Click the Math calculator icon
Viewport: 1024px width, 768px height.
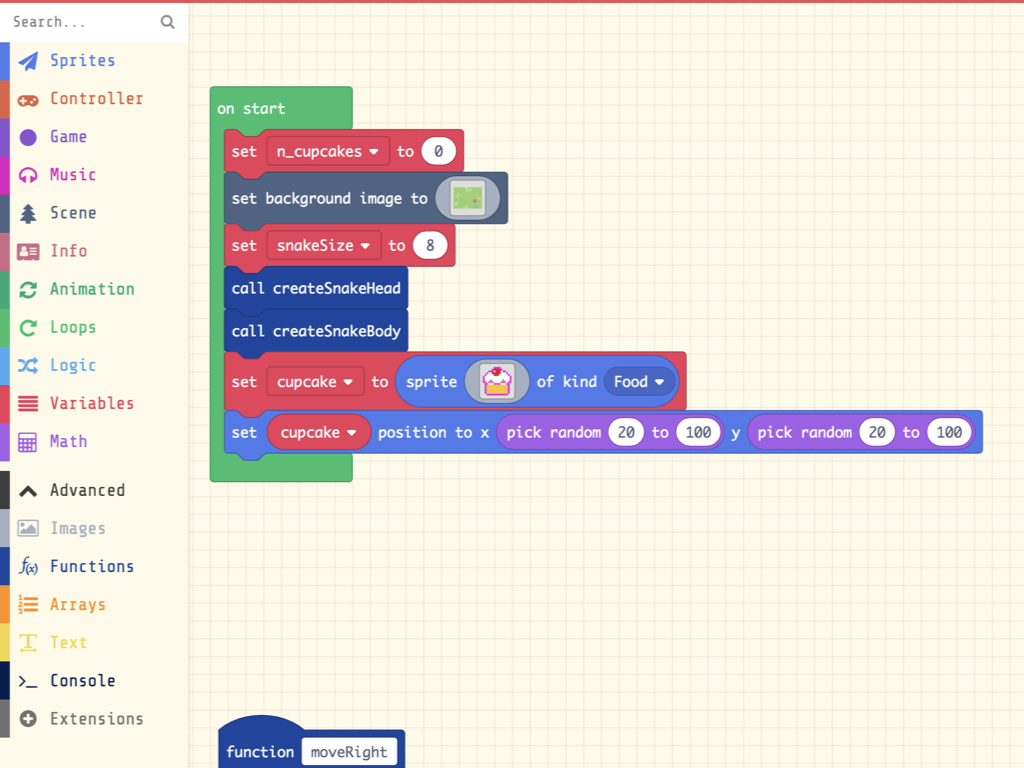pyautogui.click(x=28, y=442)
